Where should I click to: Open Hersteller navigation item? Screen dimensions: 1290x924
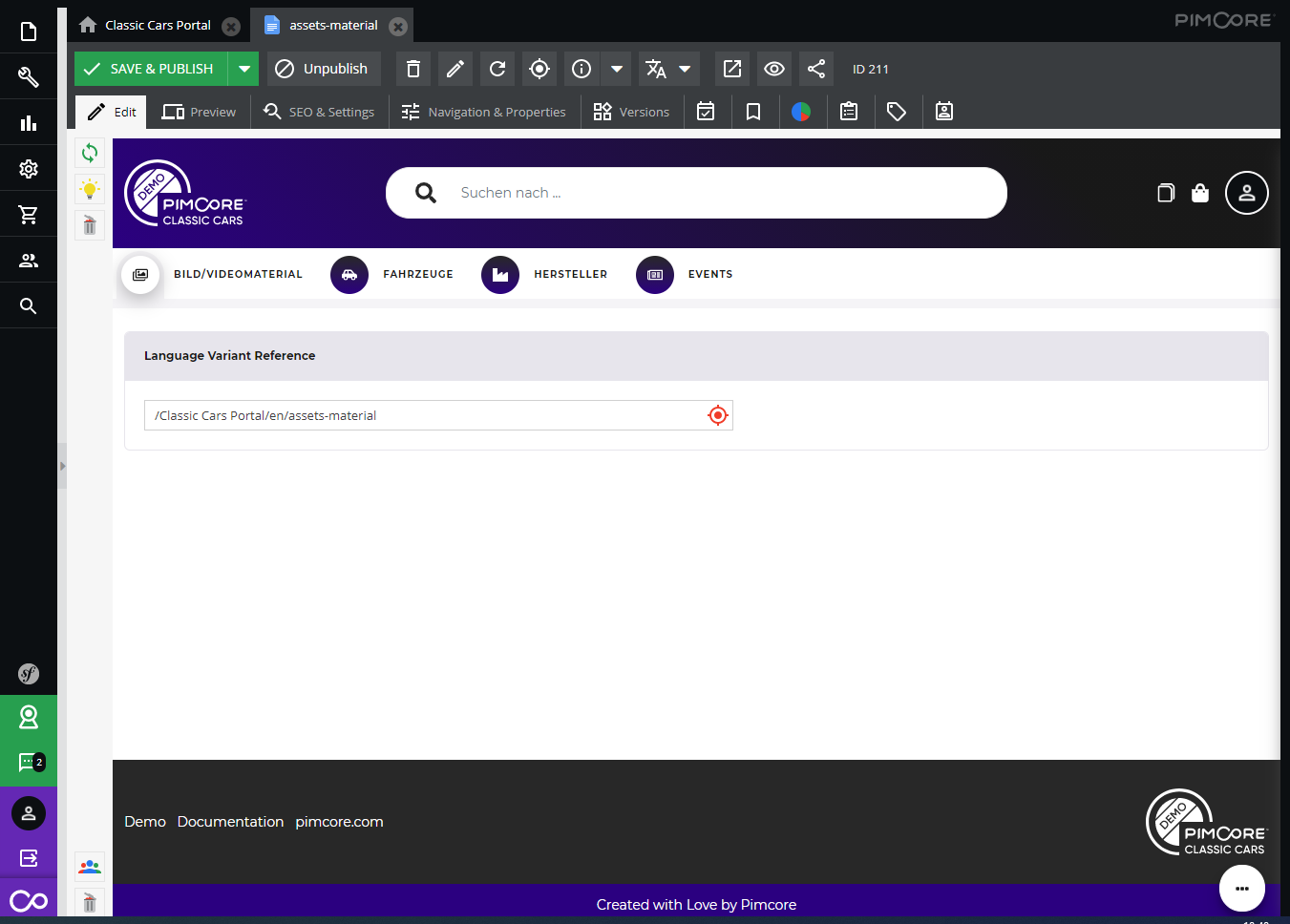click(x=544, y=274)
